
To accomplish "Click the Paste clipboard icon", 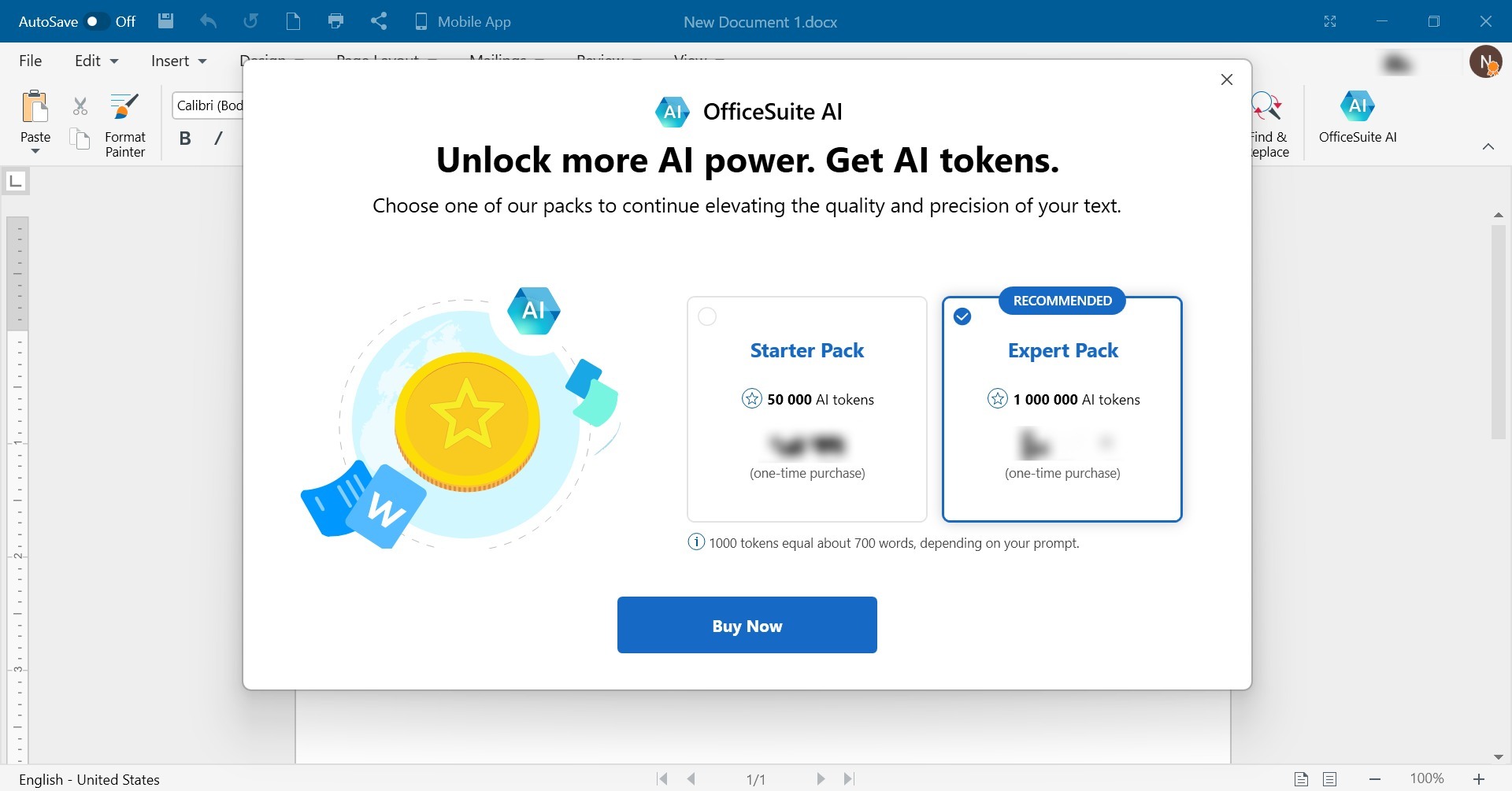I will (35, 107).
